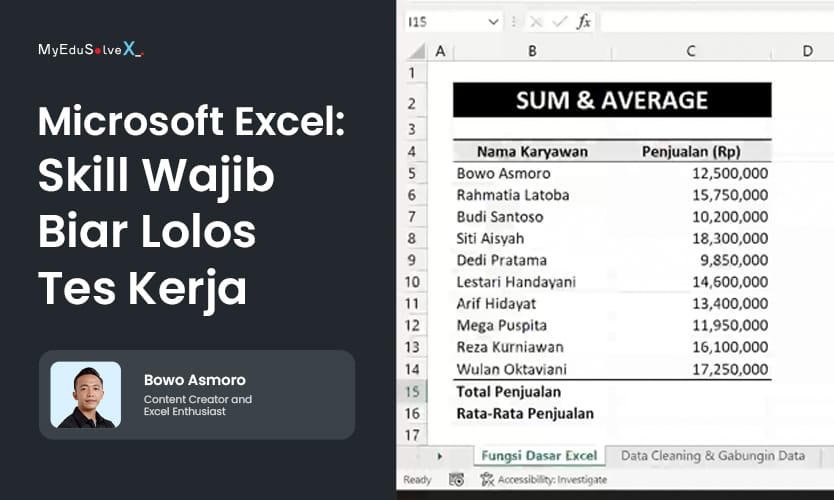The height and width of the screenshot is (500, 834).
Task: Select the Wulan Oktaviani cell
Action: pos(532,369)
